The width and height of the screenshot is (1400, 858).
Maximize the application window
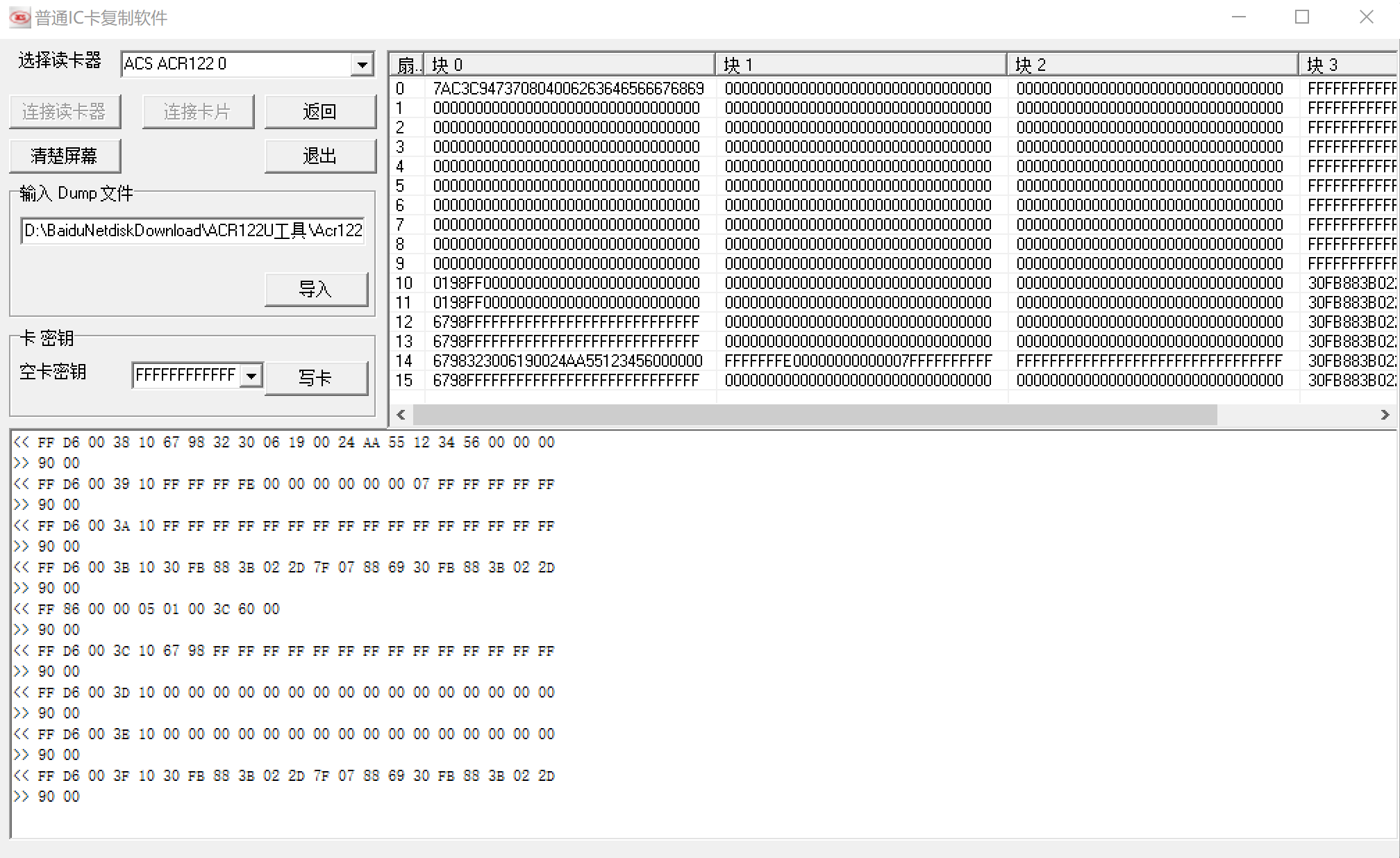(1302, 17)
